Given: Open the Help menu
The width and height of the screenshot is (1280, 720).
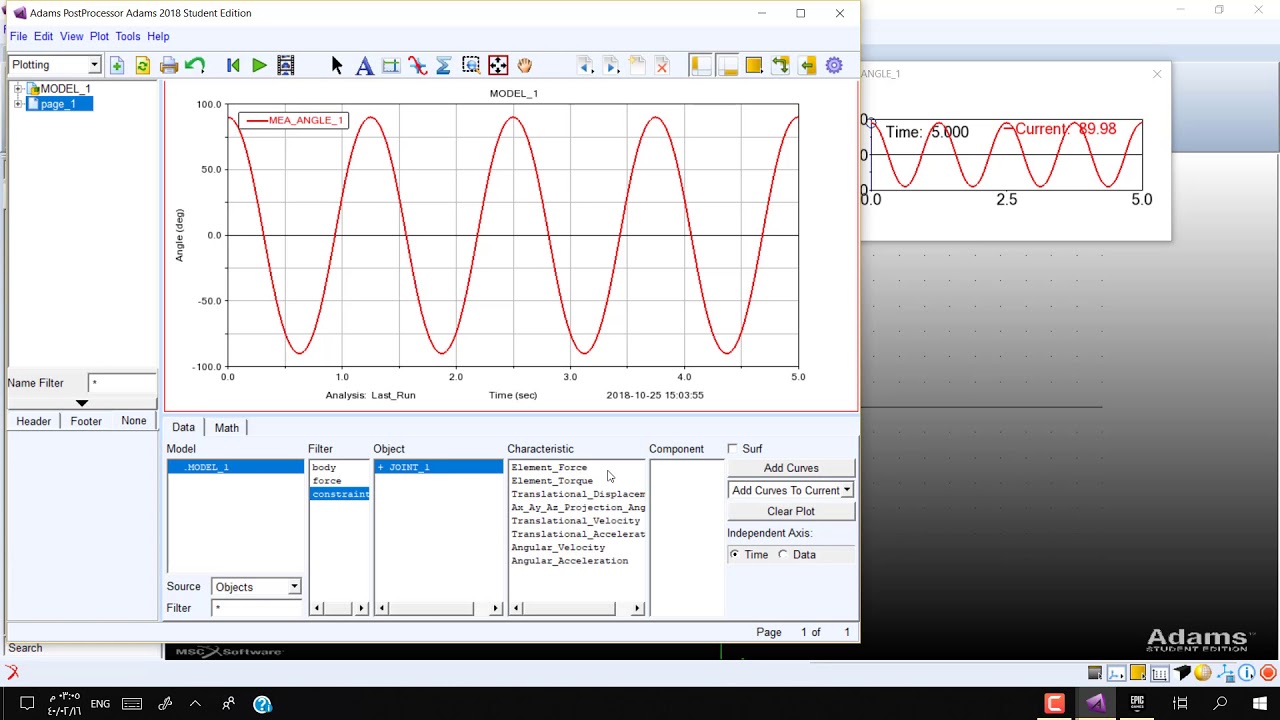Looking at the screenshot, I should [x=158, y=36].
